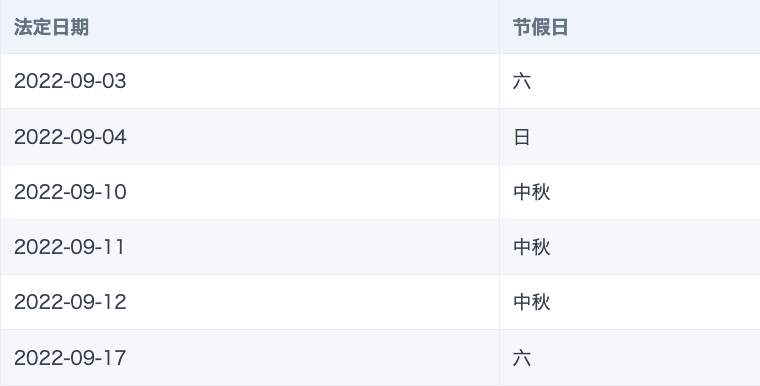This screenshot has width=760, height=386.
Task: Click the 法定日期 column header
Action: point(51,27)
